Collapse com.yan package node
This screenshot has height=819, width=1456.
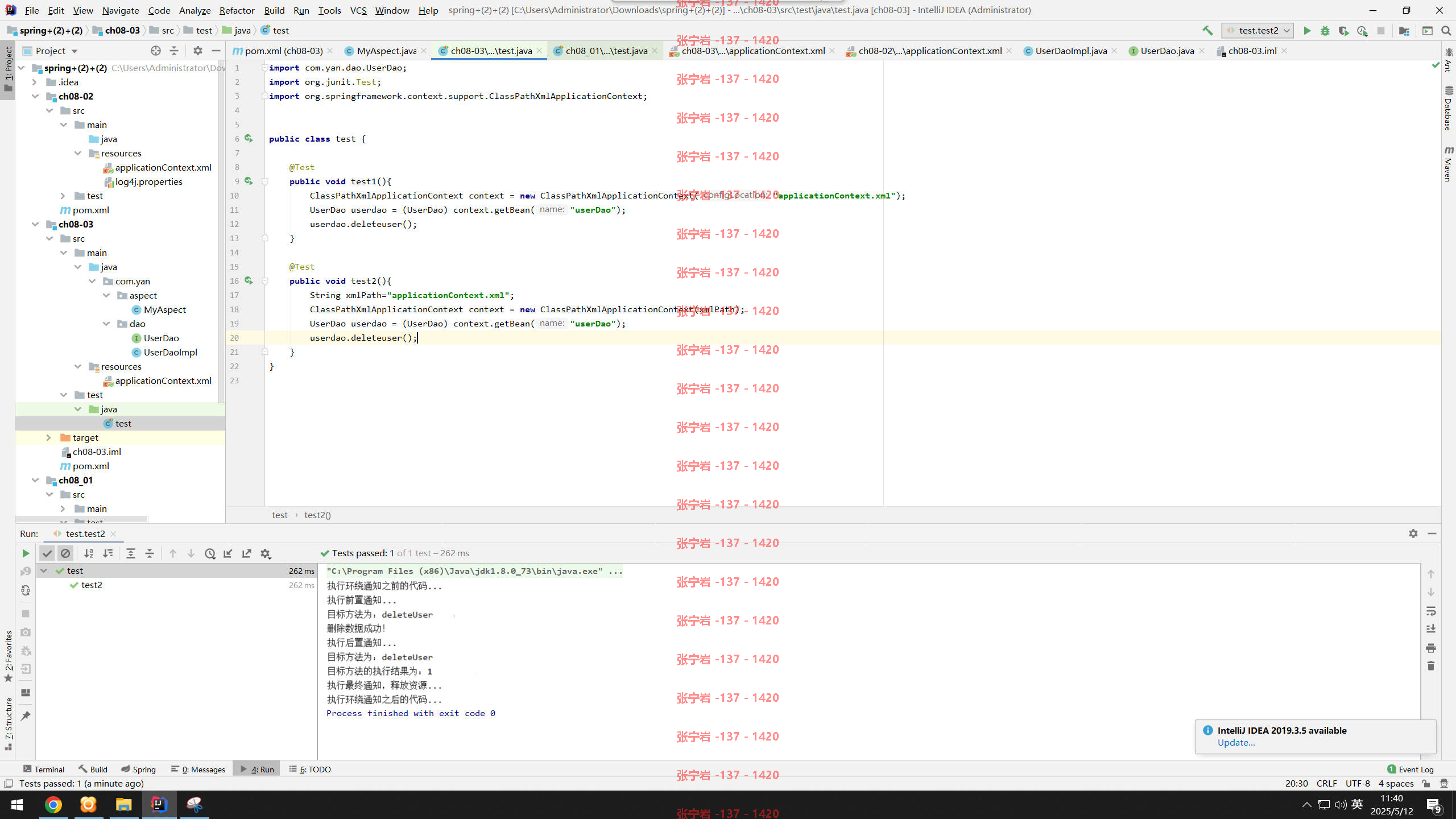tap(92, 281)
